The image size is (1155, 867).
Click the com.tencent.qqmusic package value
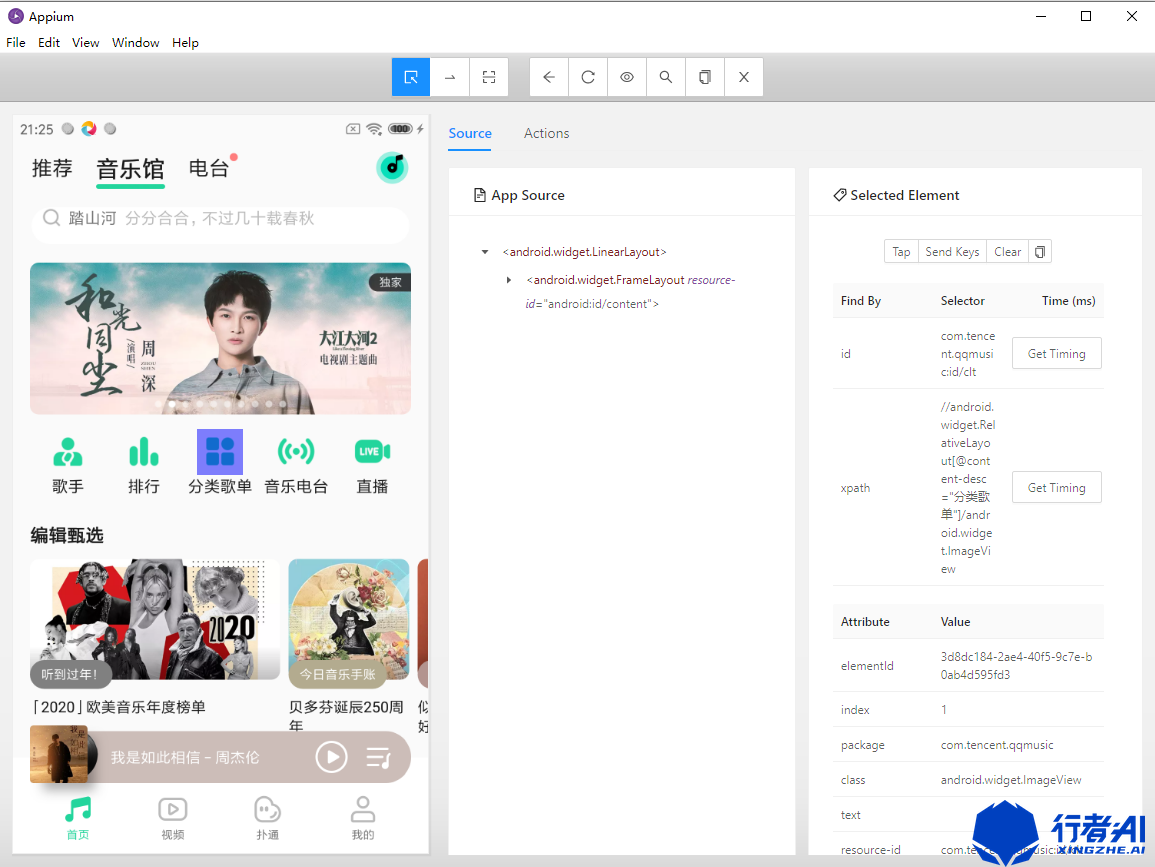coord(997,745)
